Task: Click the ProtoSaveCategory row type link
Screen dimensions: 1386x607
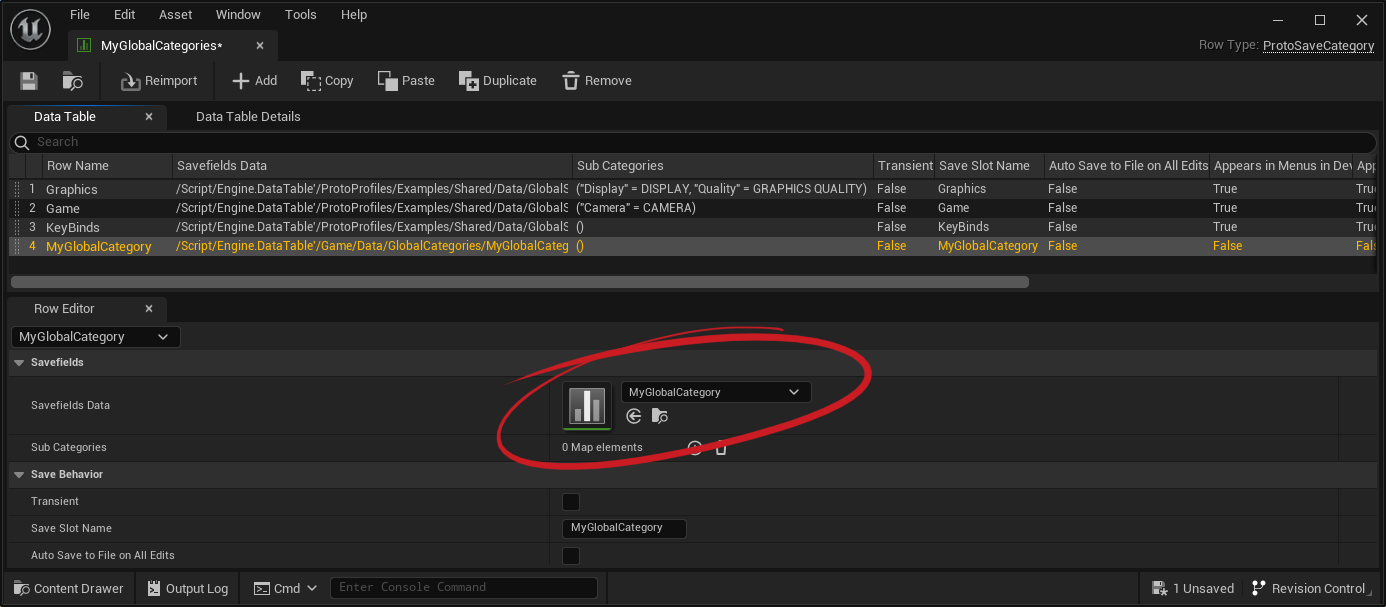Action: (x=1318, y=46)
